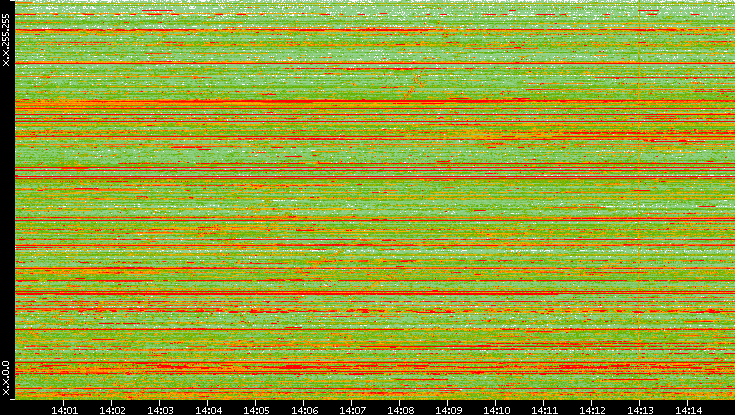Click the 14:03 time axis label
The height and width of the screenshot is (415, 735).
pos(160,410)
